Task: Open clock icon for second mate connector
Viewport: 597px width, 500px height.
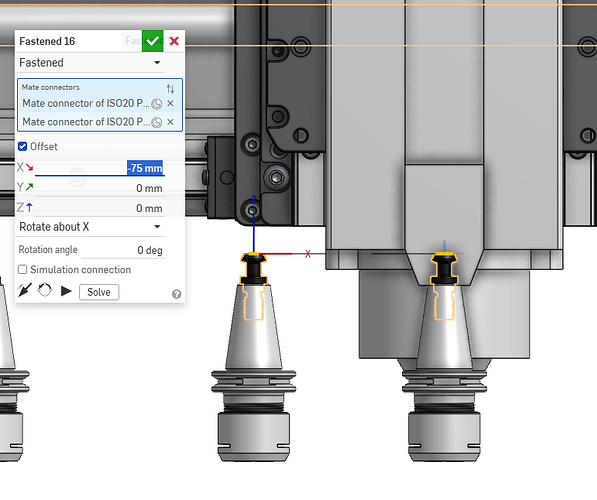Action: (x=156, y=122)
